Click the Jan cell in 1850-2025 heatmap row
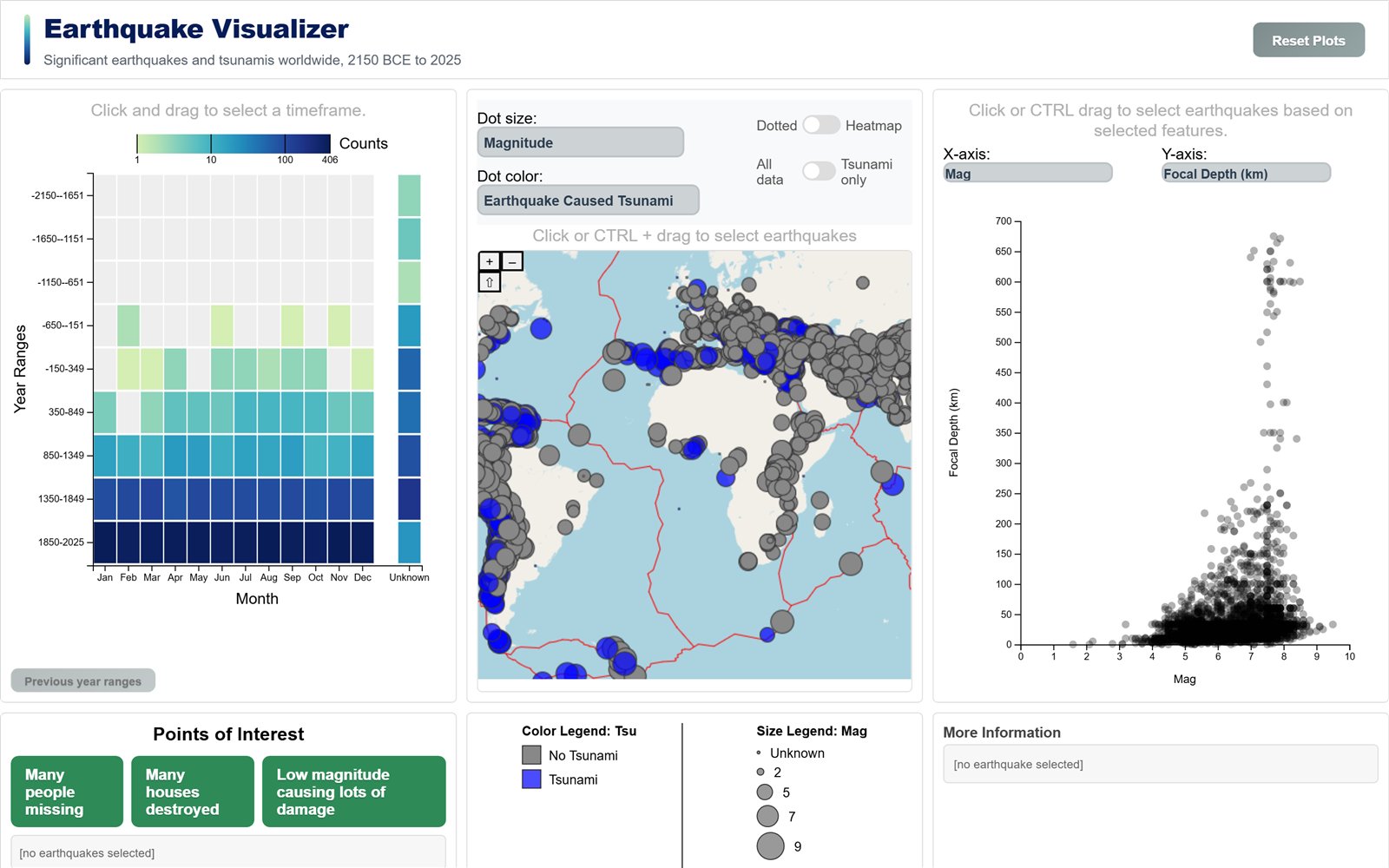Image resolution: width=1389 pixels, height=868 pixels. [105, 542]
